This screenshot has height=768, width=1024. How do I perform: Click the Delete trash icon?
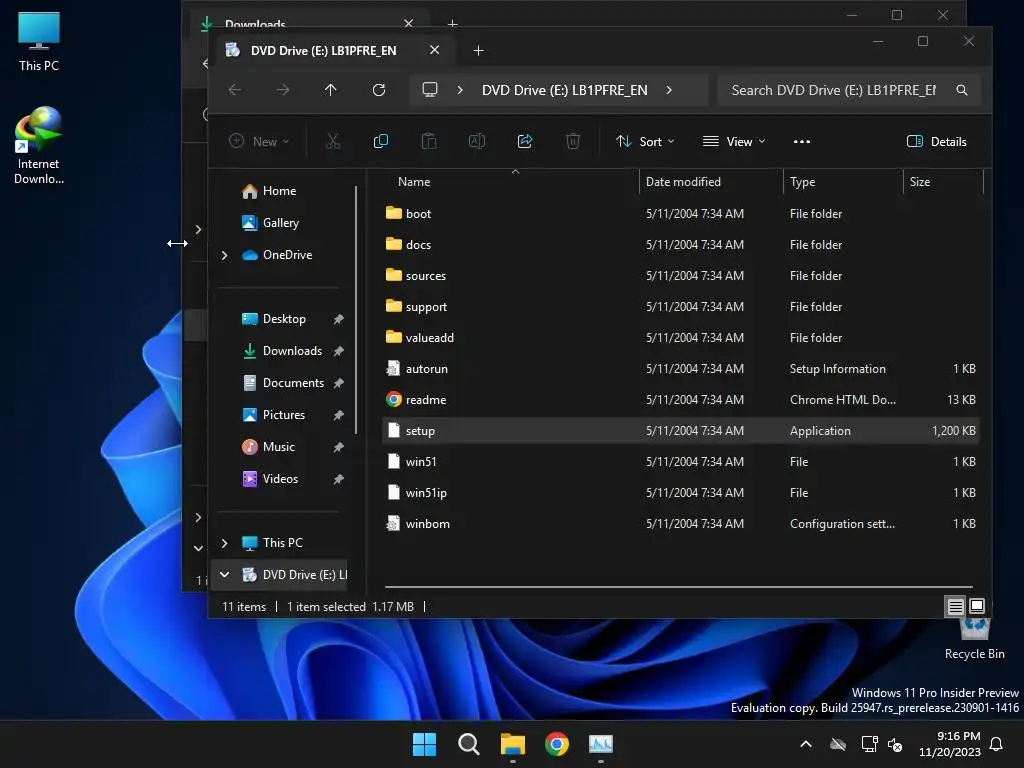tap(573, 141)
